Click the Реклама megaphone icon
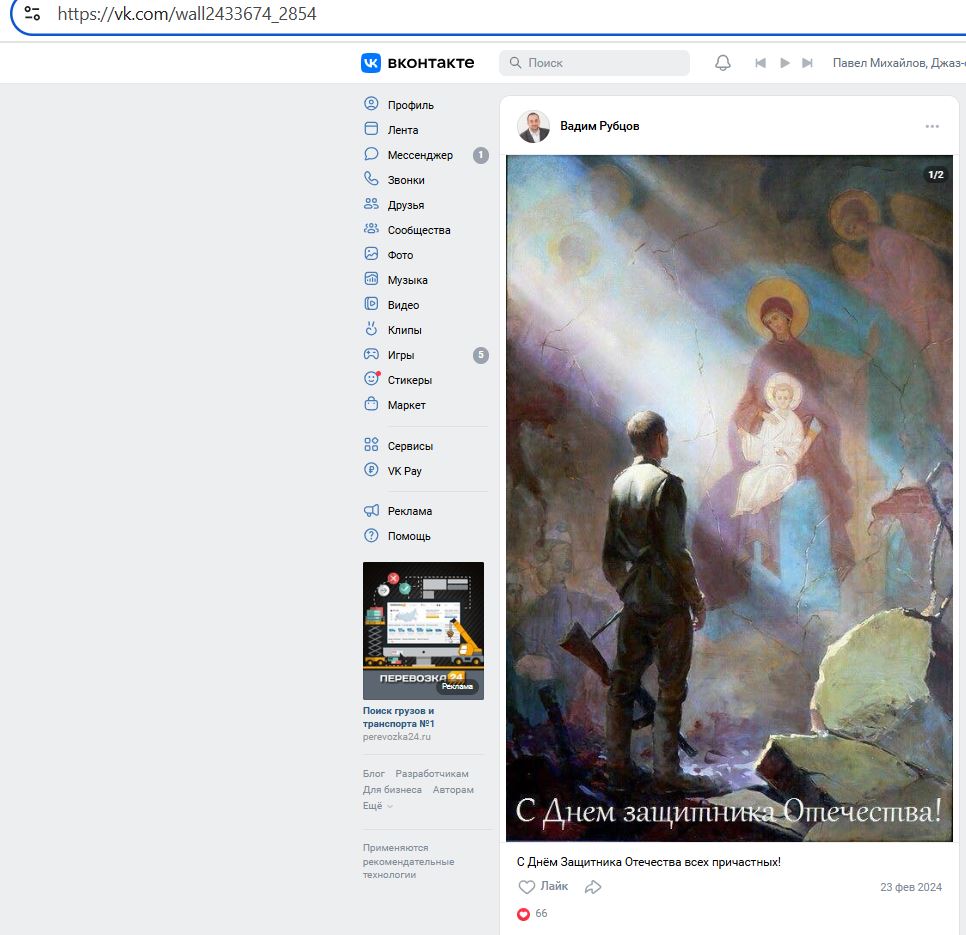This screenshot has height=935, width=966. [x=371, y=510]
